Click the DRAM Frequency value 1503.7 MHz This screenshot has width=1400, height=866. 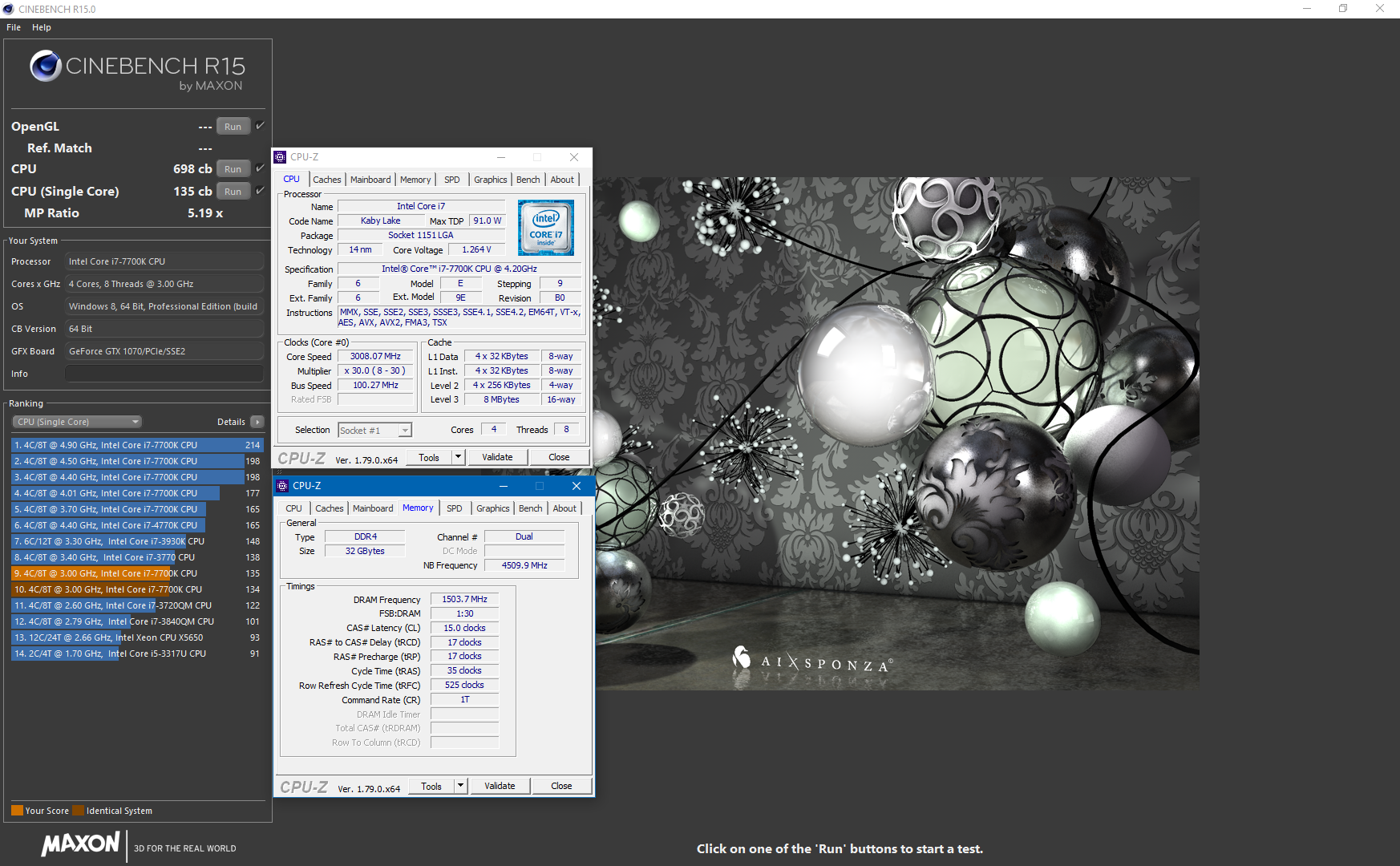465,599
